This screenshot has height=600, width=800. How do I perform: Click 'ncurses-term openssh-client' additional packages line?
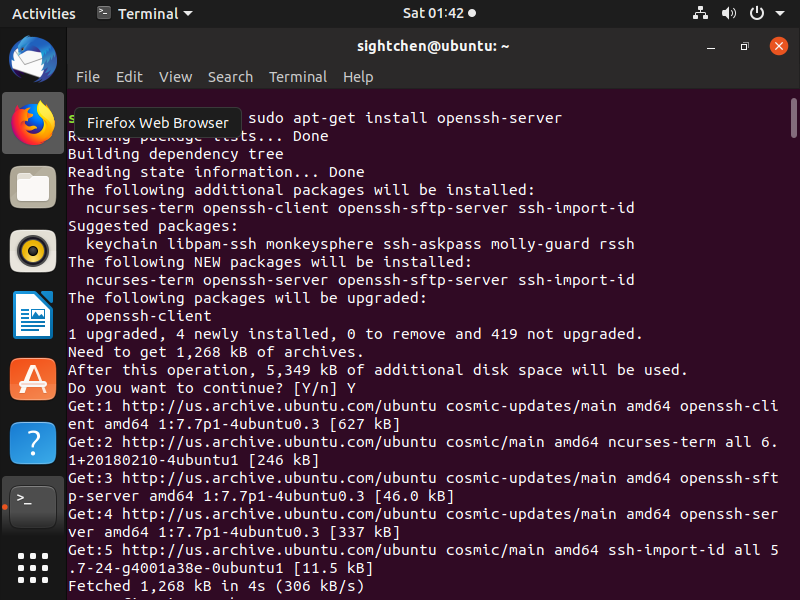360,208
